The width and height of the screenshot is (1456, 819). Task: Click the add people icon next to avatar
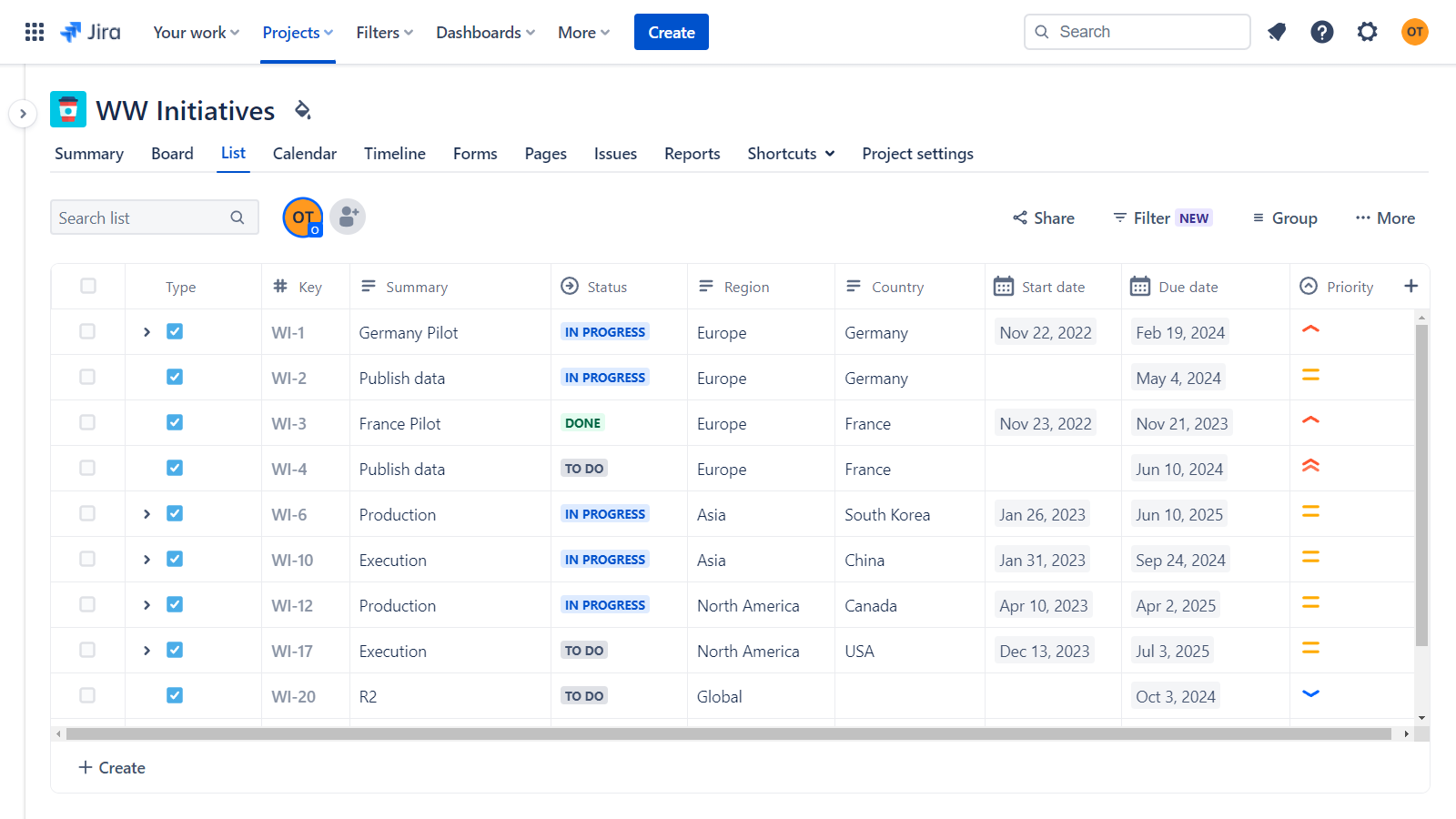348,217
